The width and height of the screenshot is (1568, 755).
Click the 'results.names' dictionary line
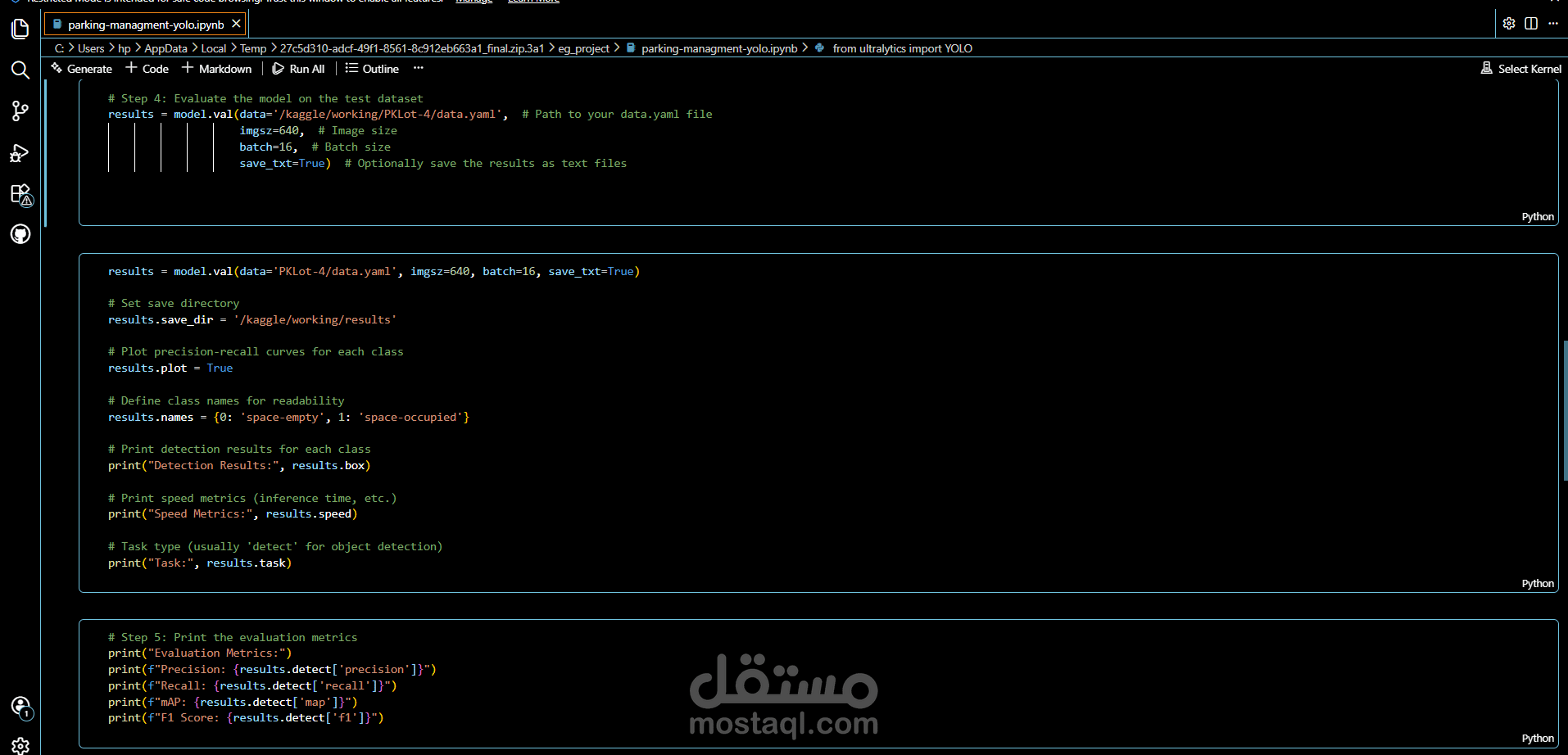point(288,418)
